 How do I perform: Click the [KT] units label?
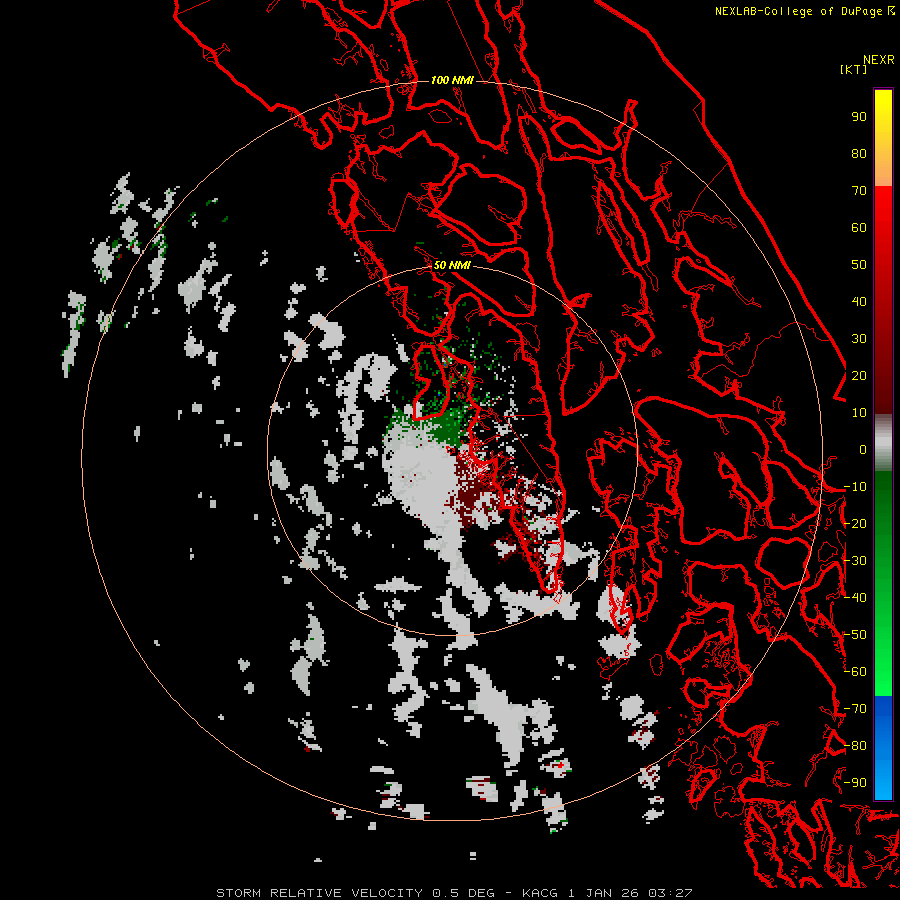853,69
